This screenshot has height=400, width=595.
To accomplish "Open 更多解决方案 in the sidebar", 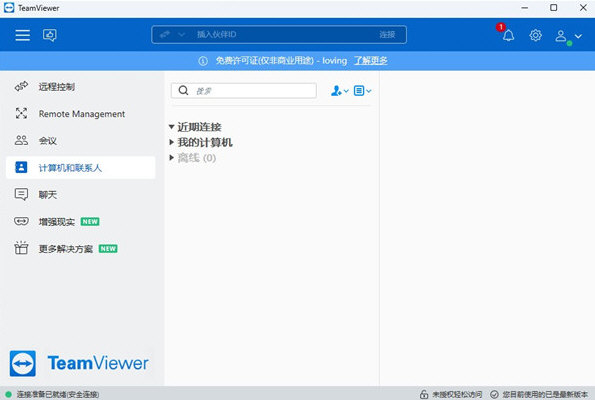I will [x=80, y=249].
